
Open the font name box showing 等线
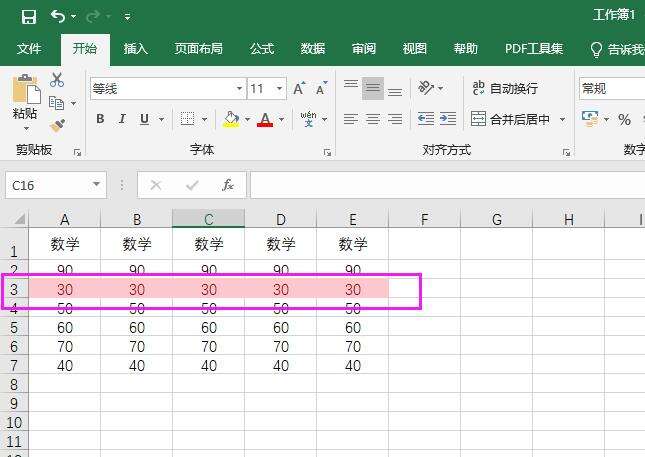point(168,88)
